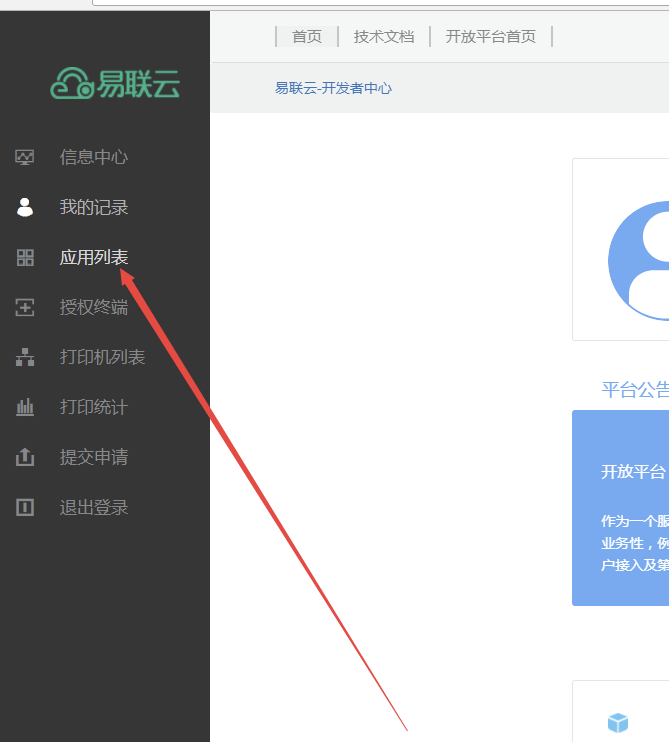Image resolution: width=669 pixels, height=742 pixels.
Task: Open 打印统计 in the sidebar
Action: pyautogui.click(x=94, y=407)
